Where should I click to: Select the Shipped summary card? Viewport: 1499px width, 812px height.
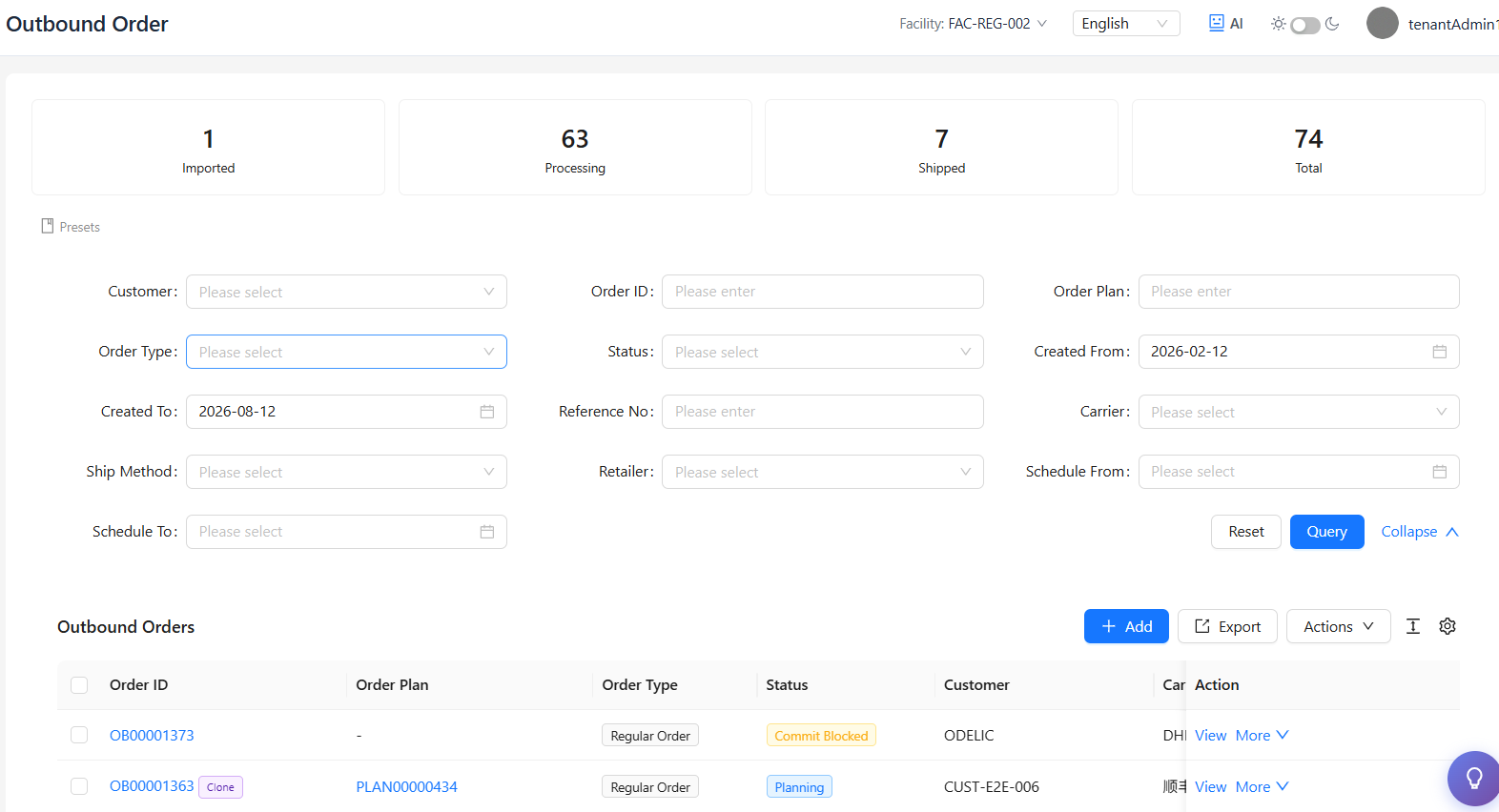tap(941, 148)
